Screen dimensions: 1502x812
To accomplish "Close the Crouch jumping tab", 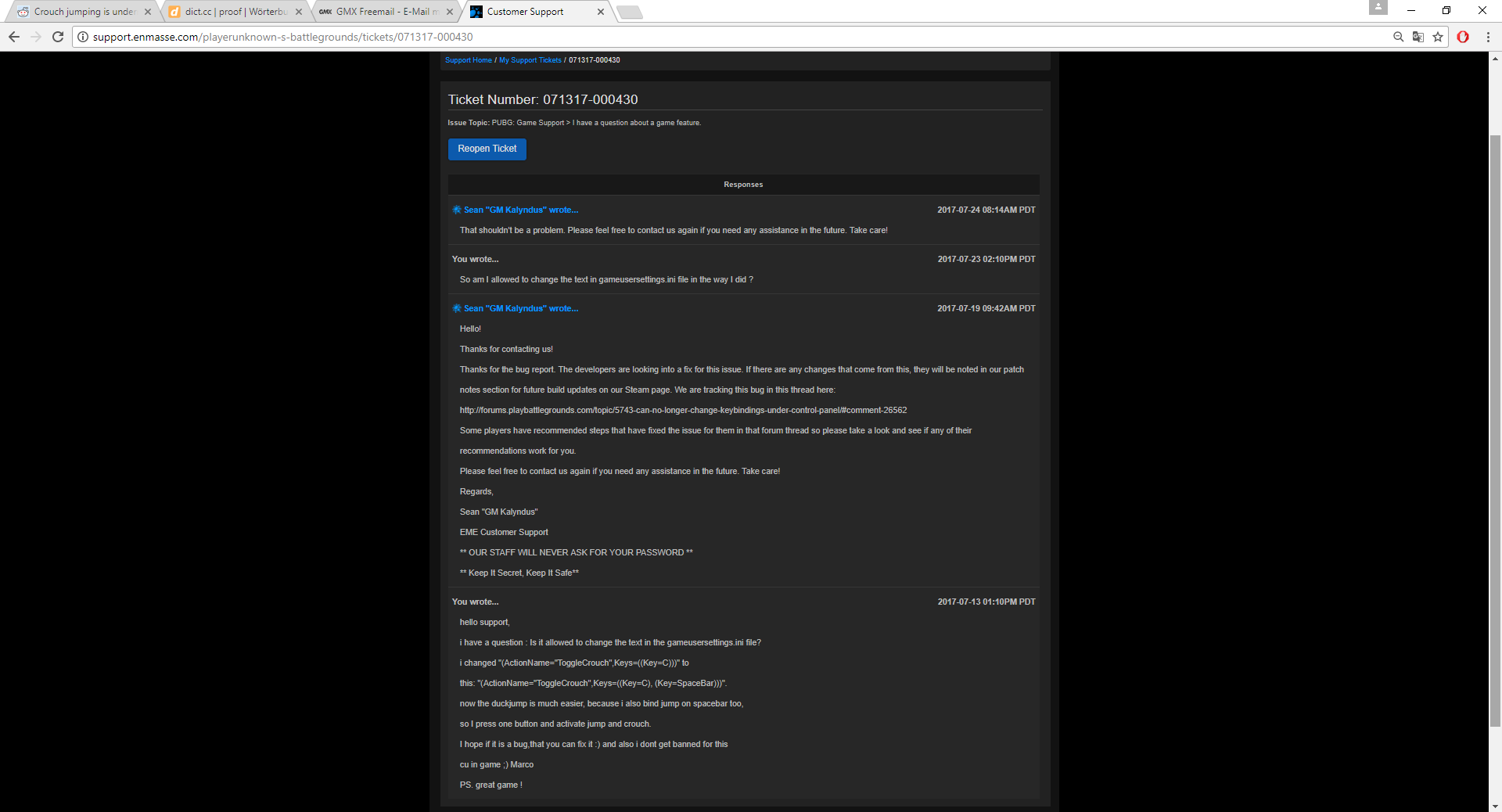I will [x=148, y=12].
